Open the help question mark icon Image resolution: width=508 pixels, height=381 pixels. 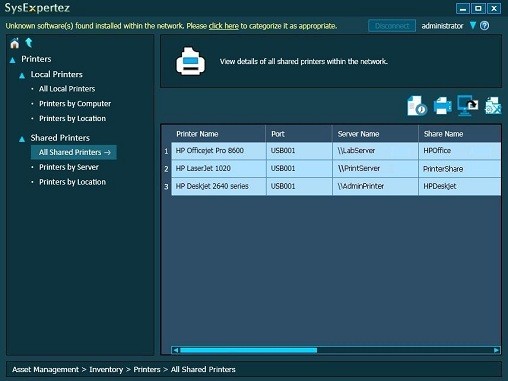point(485,26)
